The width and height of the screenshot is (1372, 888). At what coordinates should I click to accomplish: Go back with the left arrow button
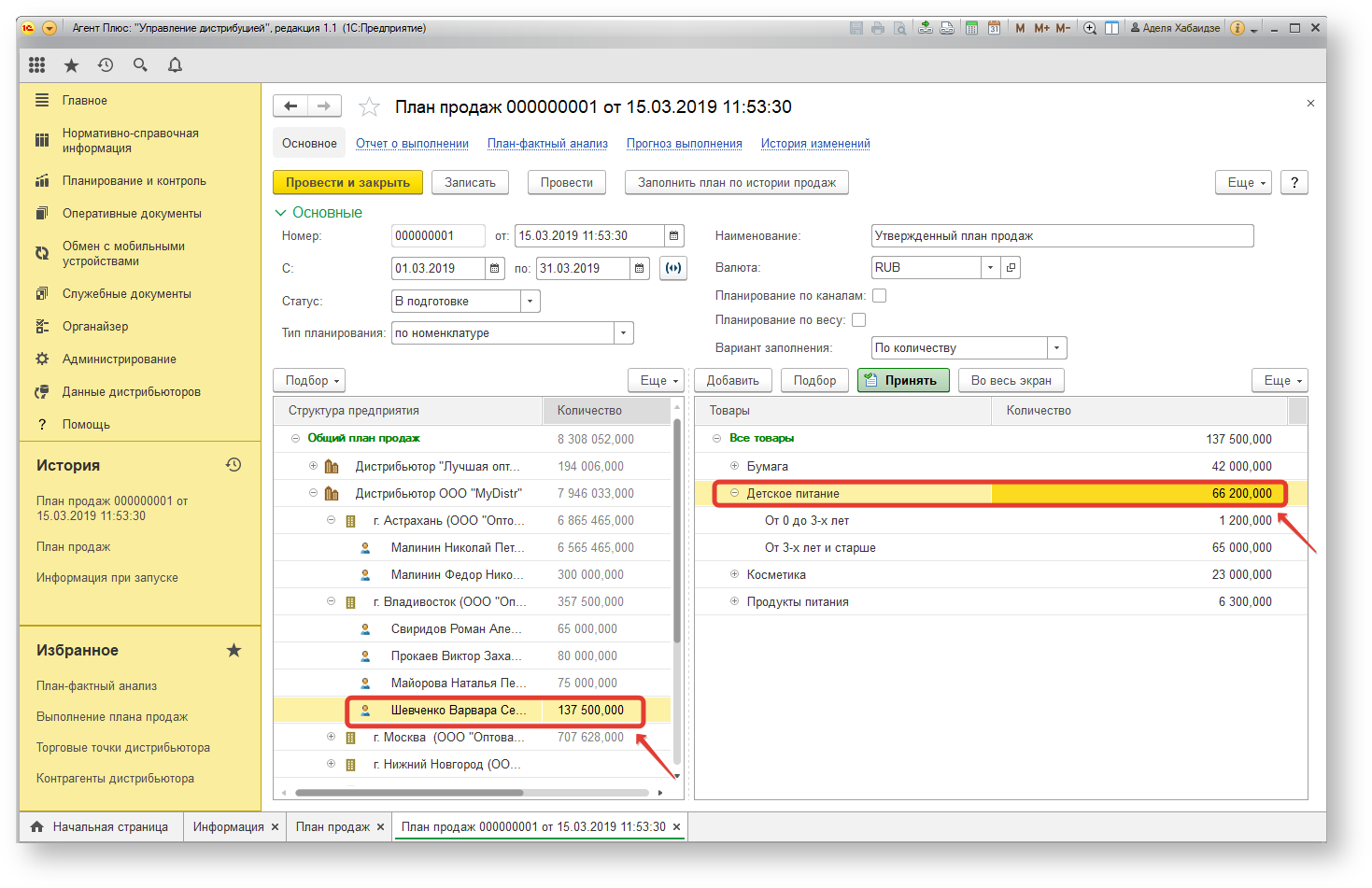[290, 106]
